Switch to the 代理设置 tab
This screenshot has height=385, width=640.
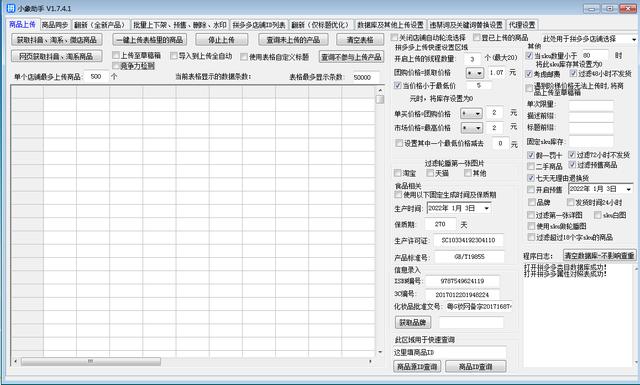522,25
